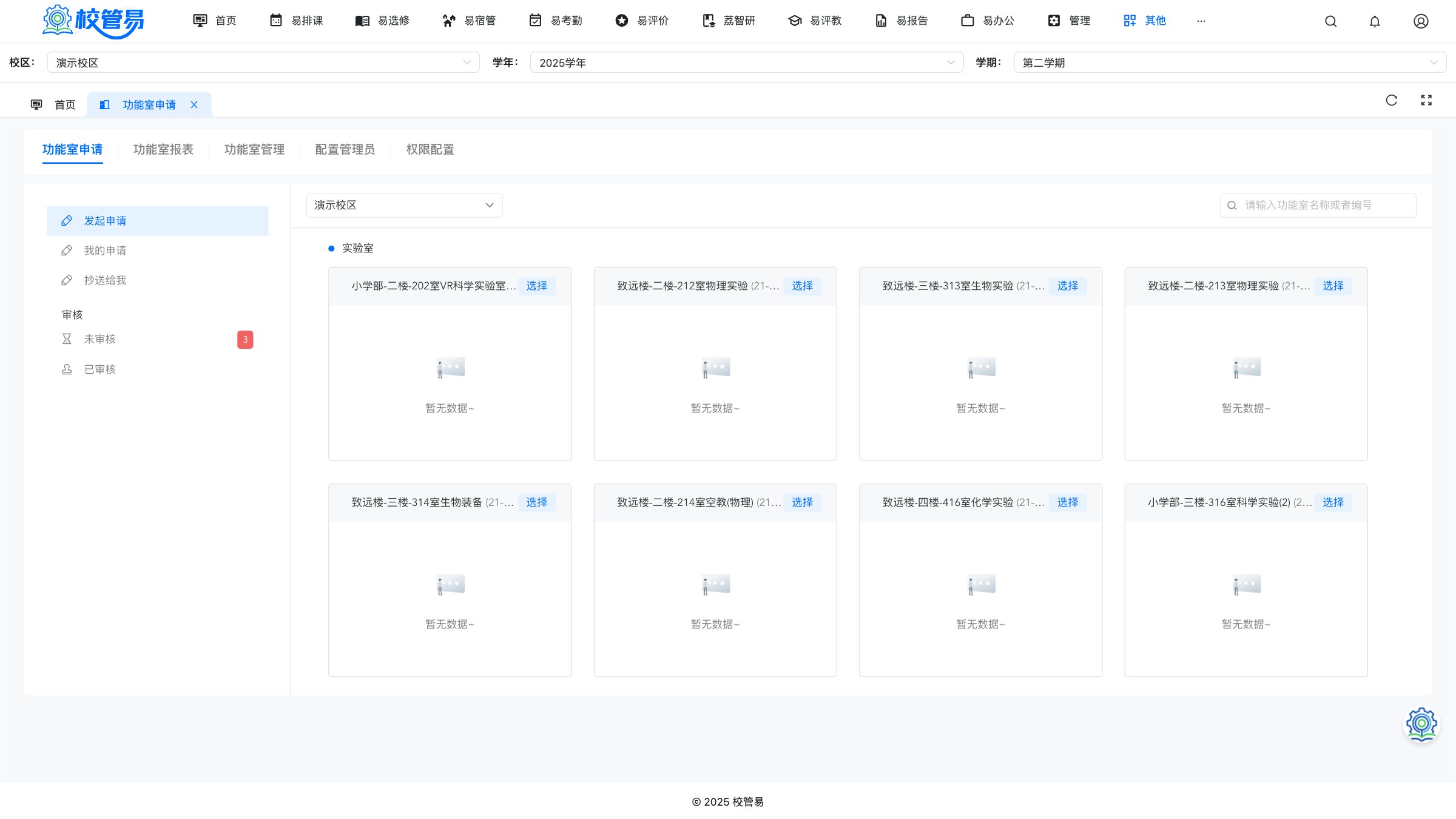
Task: Open the notifications bell icon
Action: click(x=1375, y=21)
